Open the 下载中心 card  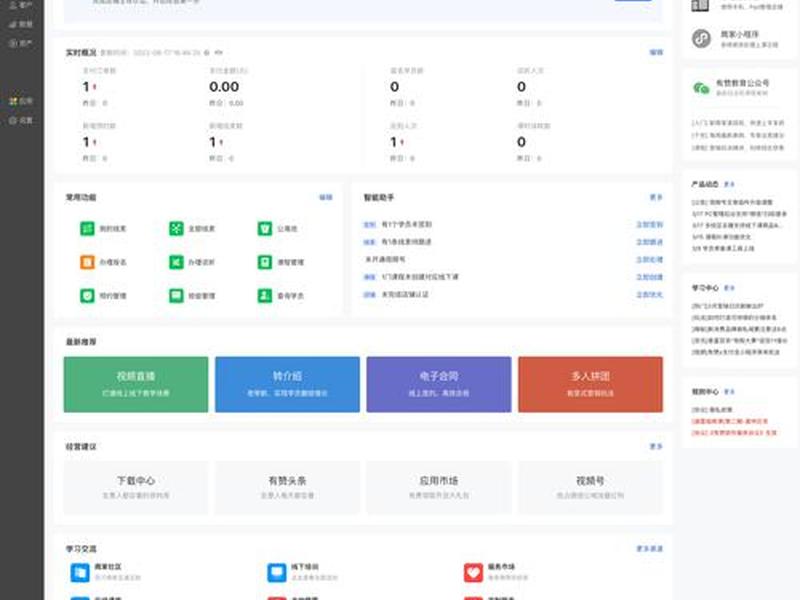pyautogui.click(x=136, y=487)
